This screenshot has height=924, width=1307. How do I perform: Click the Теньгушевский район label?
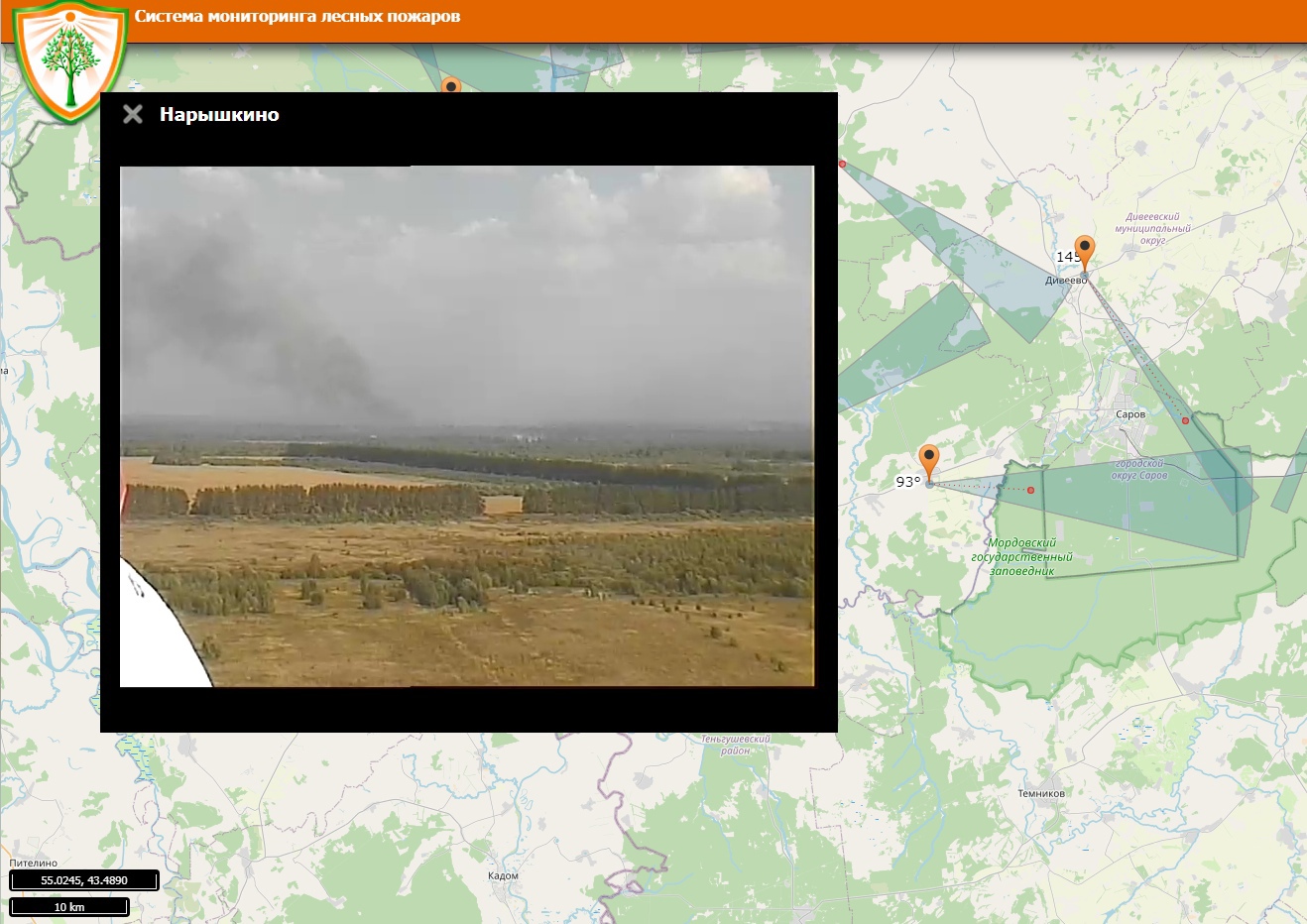pyautogui.click(x=735, y=745)
